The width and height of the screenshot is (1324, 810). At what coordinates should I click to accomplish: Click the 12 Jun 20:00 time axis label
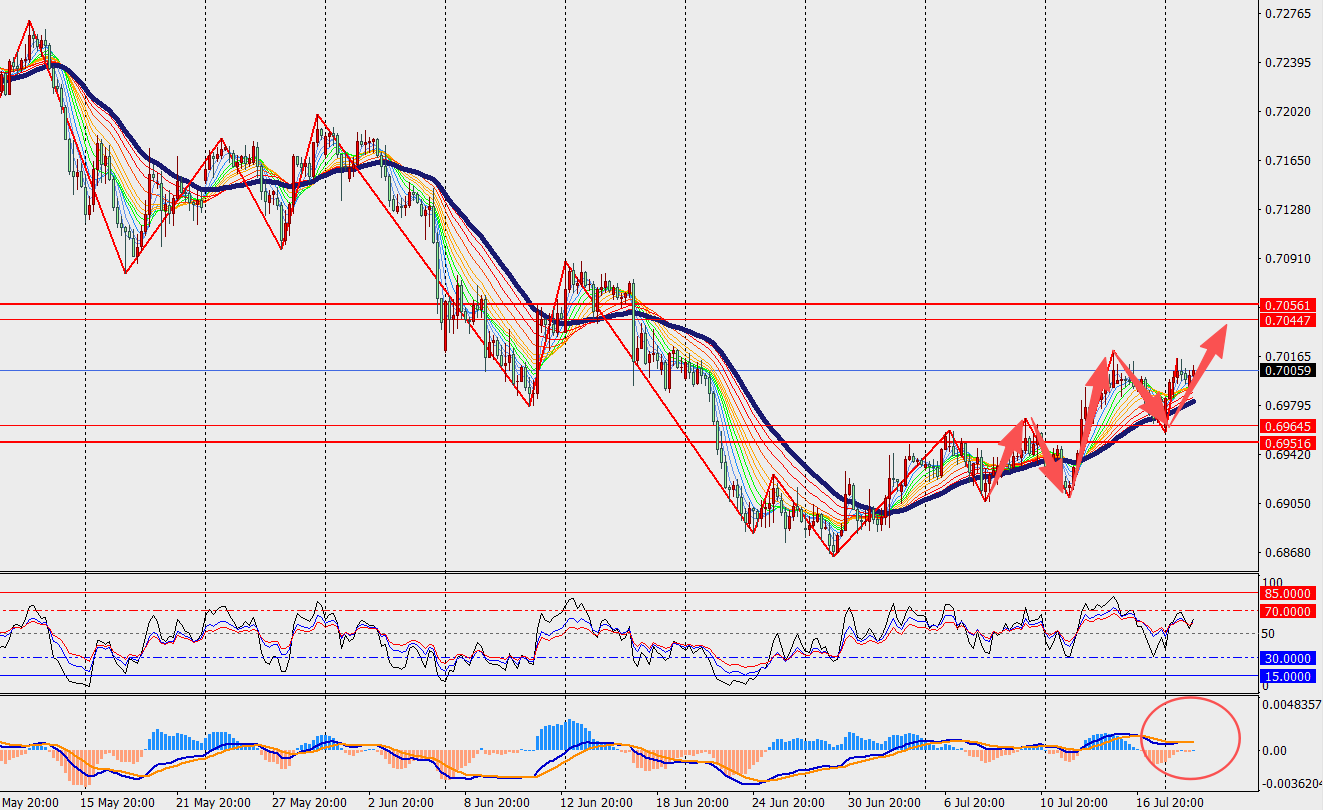(598, 802)
